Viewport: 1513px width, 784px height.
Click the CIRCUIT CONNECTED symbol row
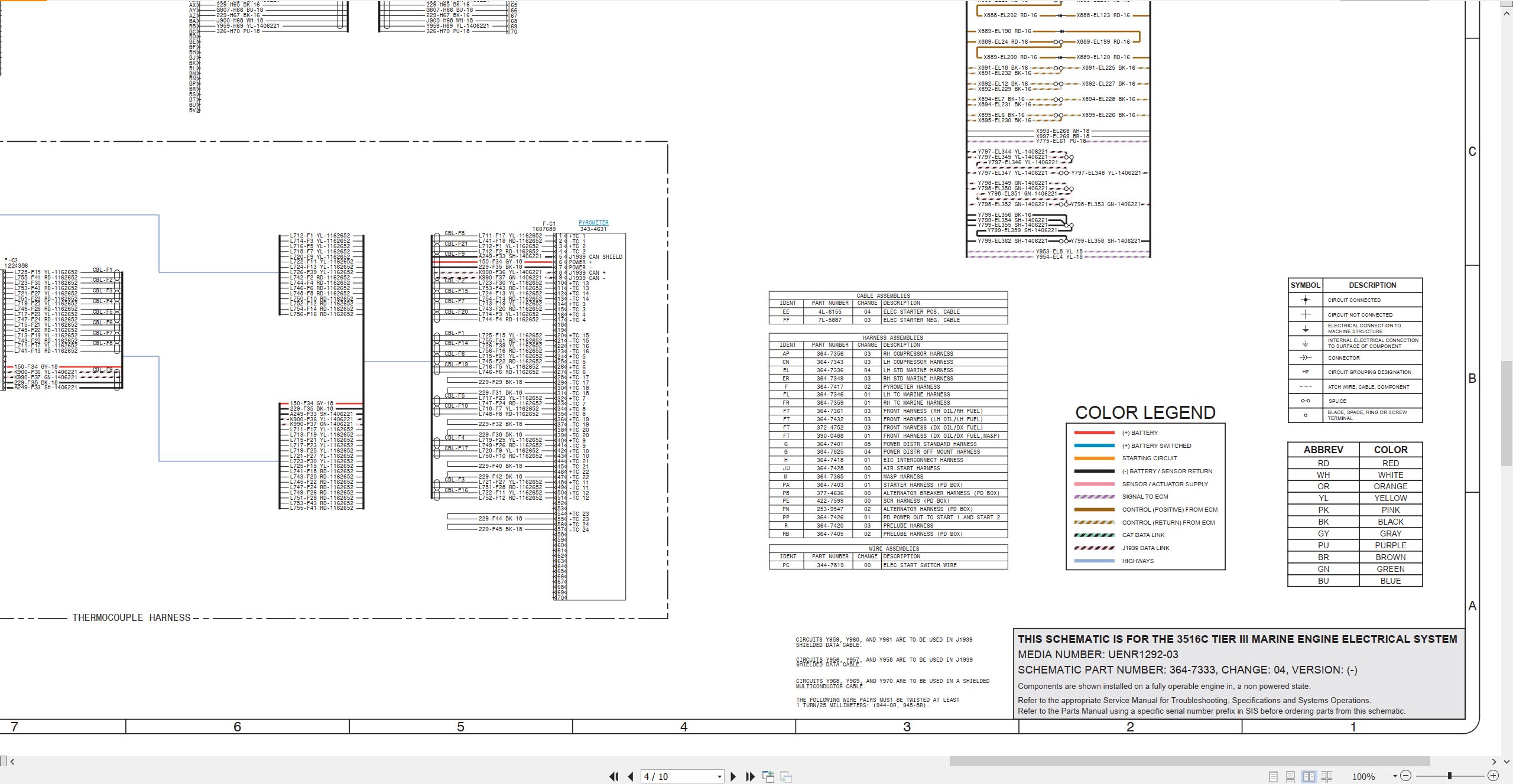coord(1355,300)
